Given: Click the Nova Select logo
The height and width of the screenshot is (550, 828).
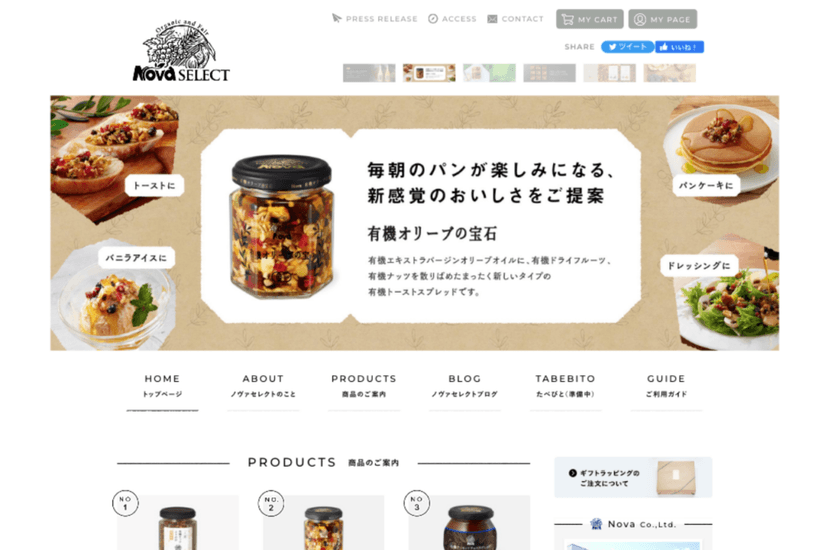Looking at the screenshot, I should coord(181,52).
